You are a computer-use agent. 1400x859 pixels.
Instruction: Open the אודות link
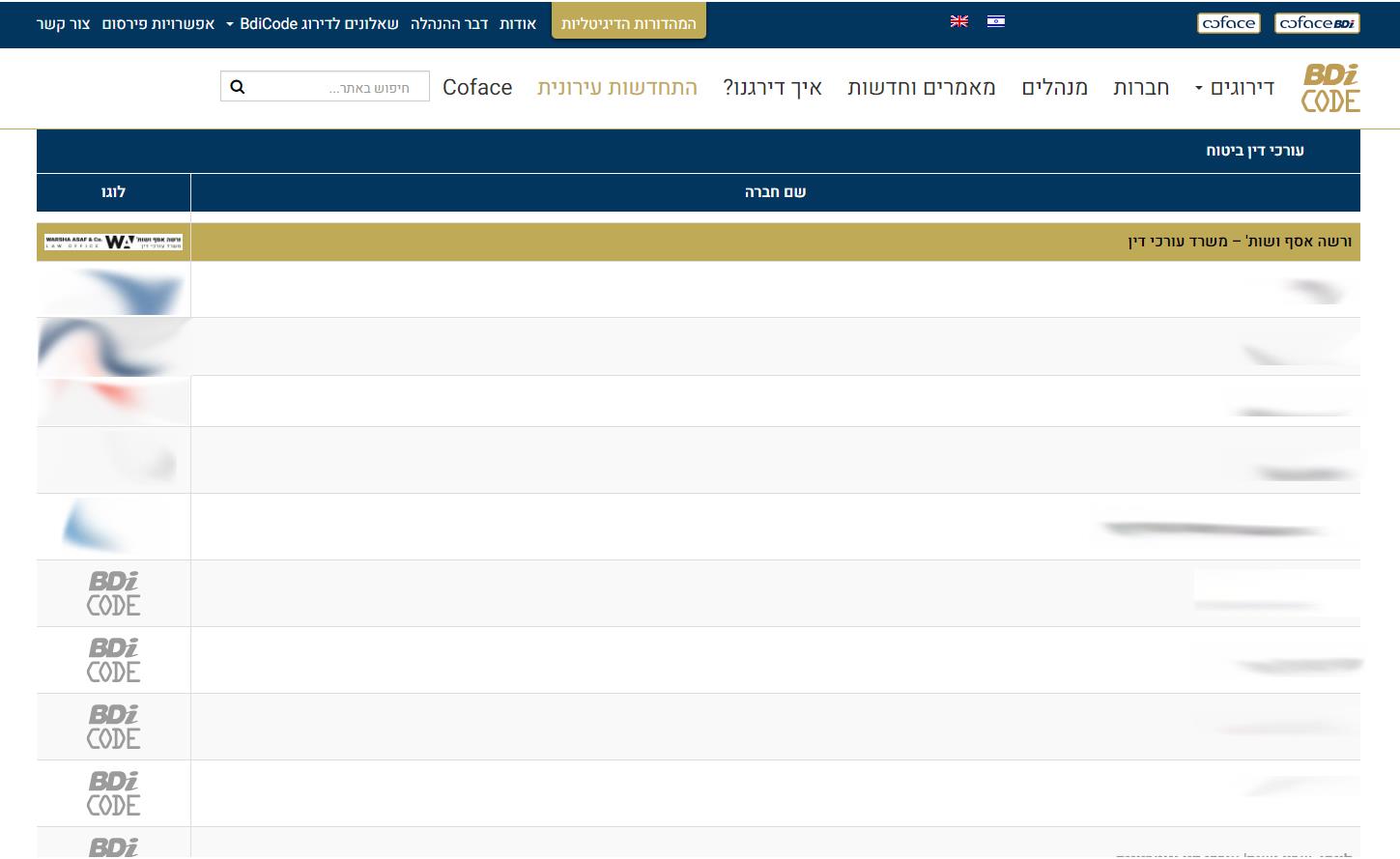(518, 23)
